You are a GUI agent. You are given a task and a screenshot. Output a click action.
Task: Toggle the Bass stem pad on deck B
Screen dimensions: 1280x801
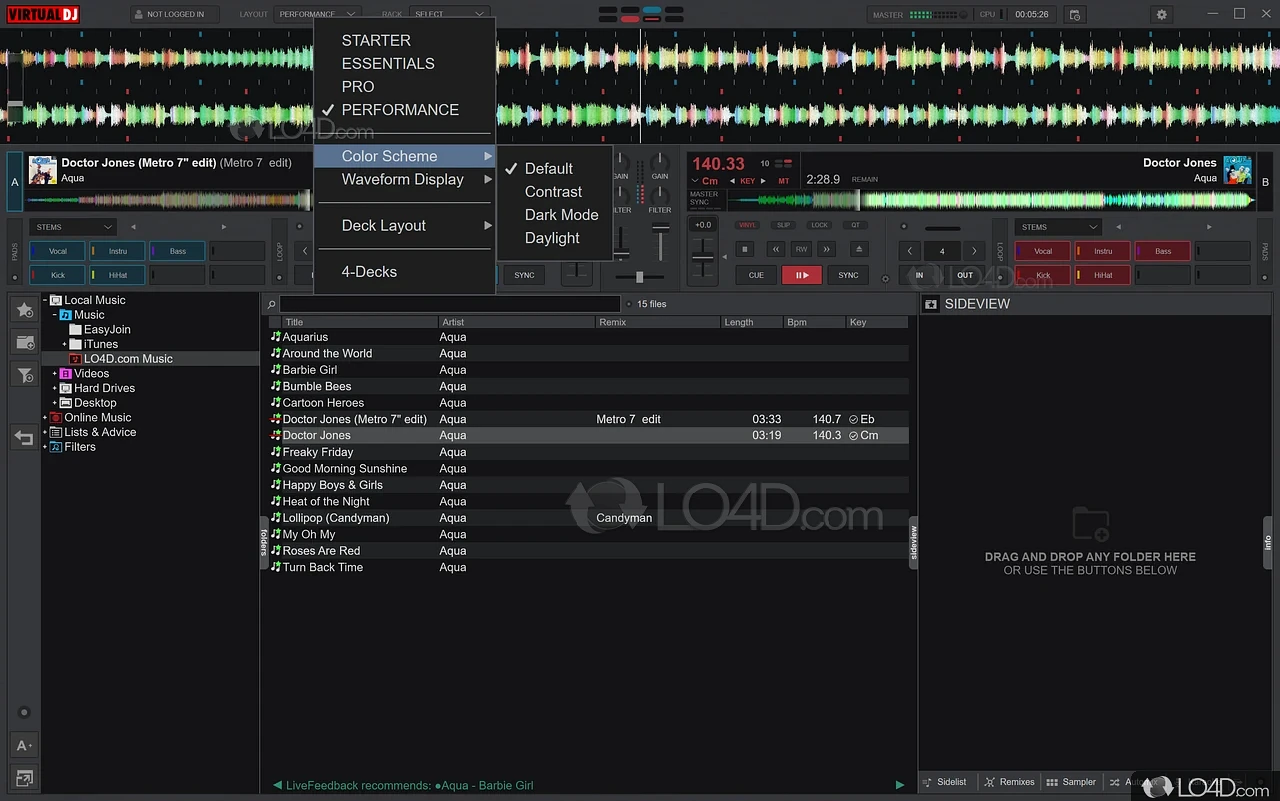pyautogui.click(x=1163, y=251)
